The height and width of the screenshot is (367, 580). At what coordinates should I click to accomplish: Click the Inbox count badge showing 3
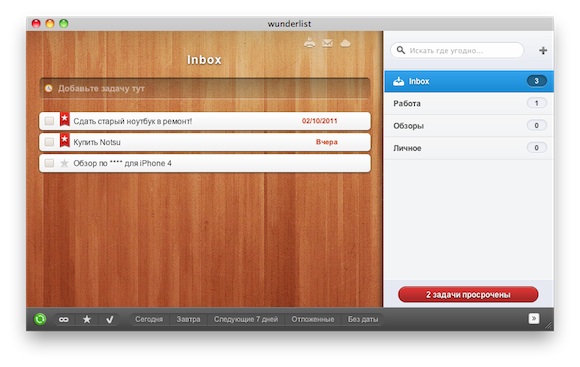(536, 81)
